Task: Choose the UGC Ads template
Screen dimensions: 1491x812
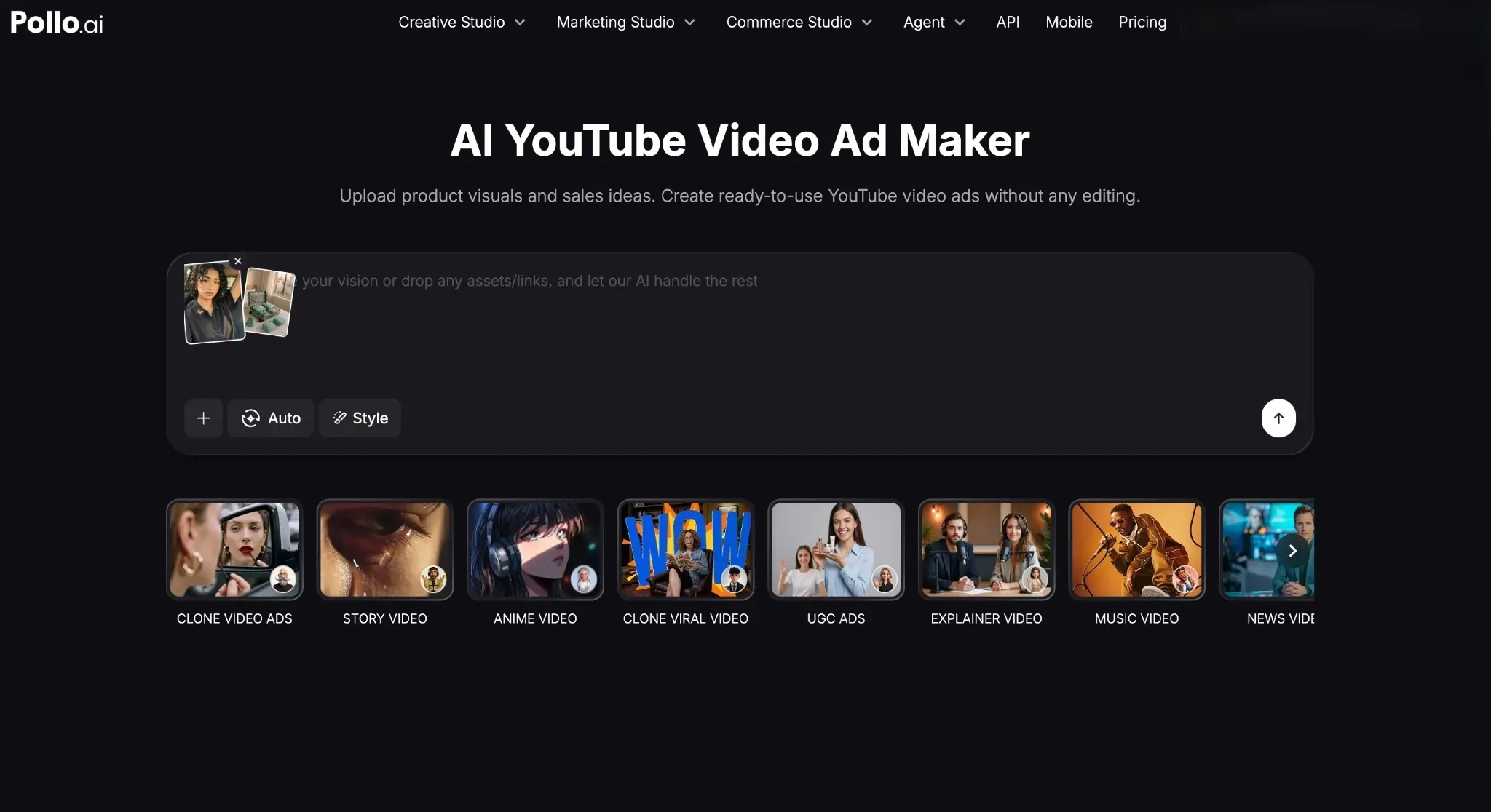Action: pos(836,550)
